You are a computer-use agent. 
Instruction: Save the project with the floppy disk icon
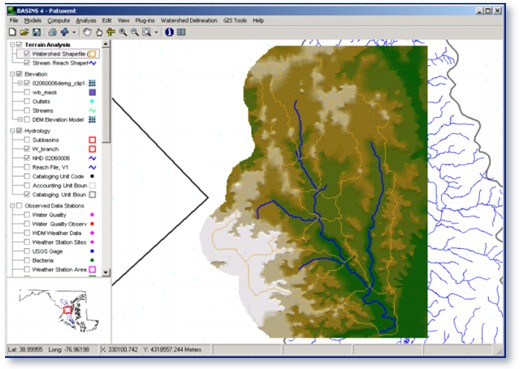36,32
